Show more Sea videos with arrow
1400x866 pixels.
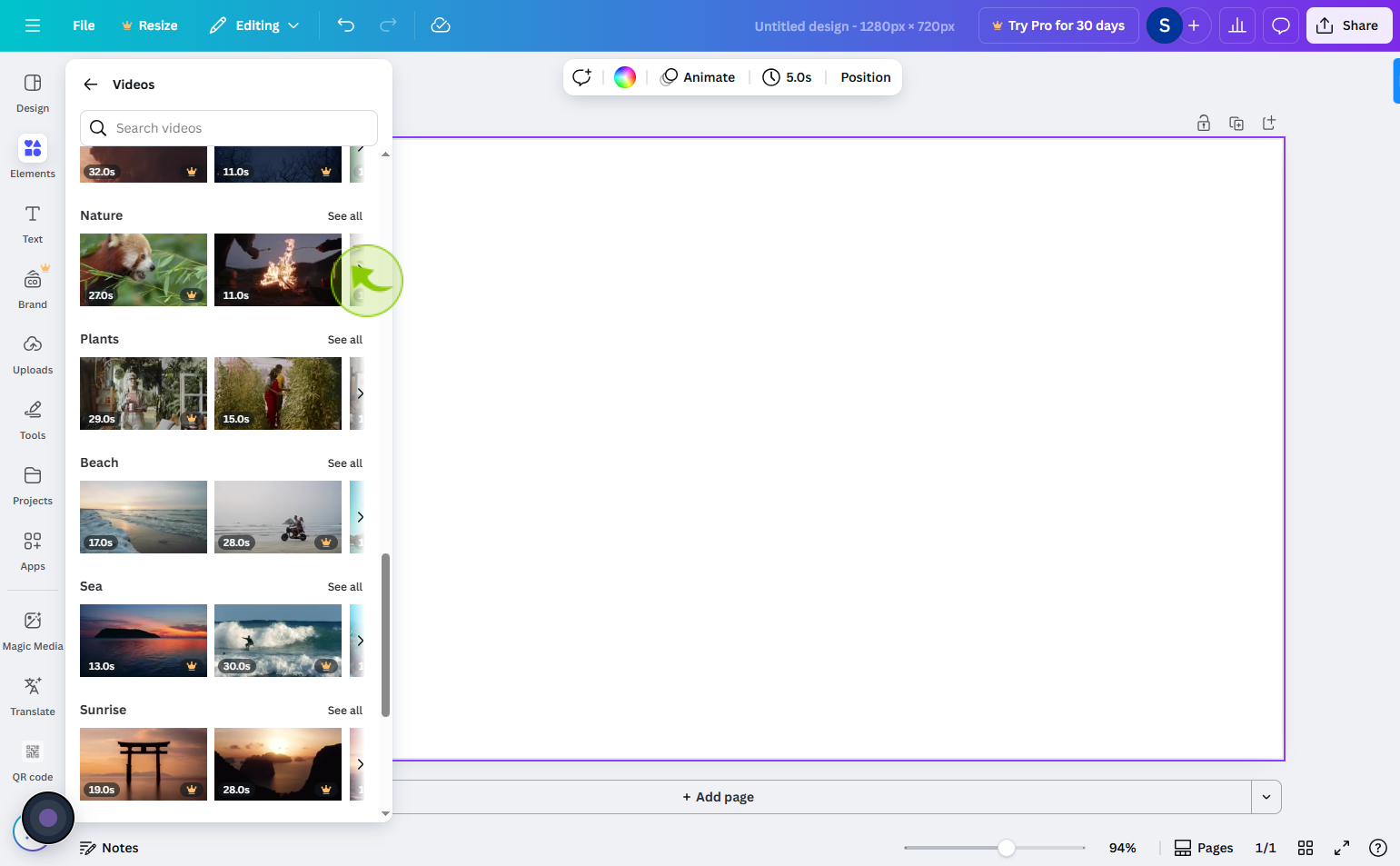(x=360, y=641)
